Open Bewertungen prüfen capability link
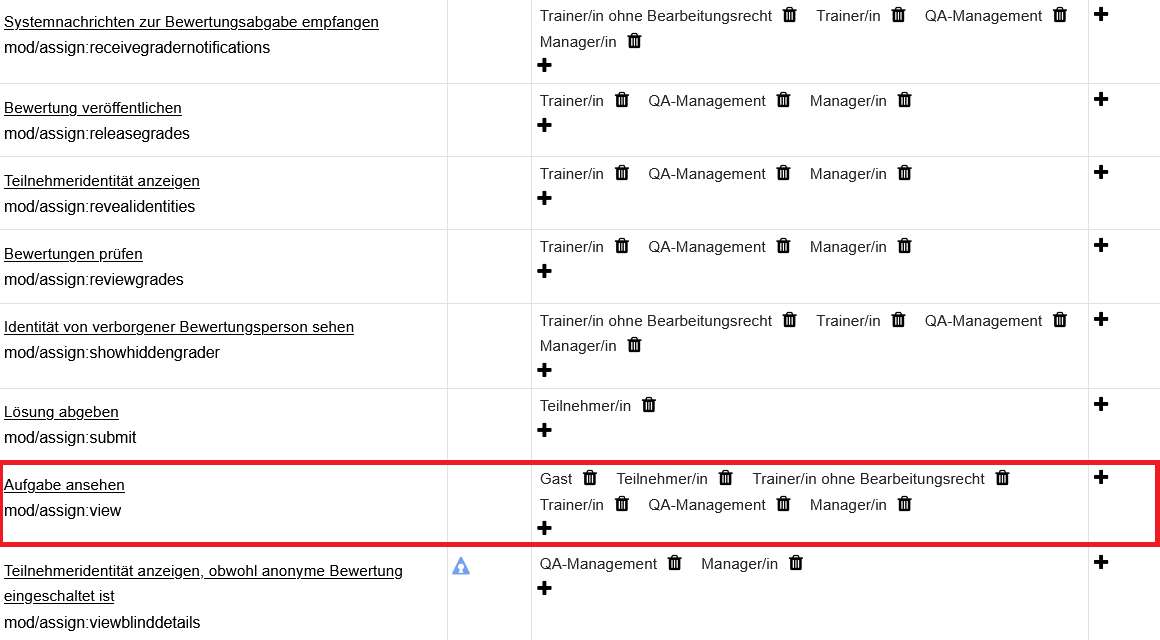Image resolution: width=1160 pixels, height=640 pixels. [73, 254]
